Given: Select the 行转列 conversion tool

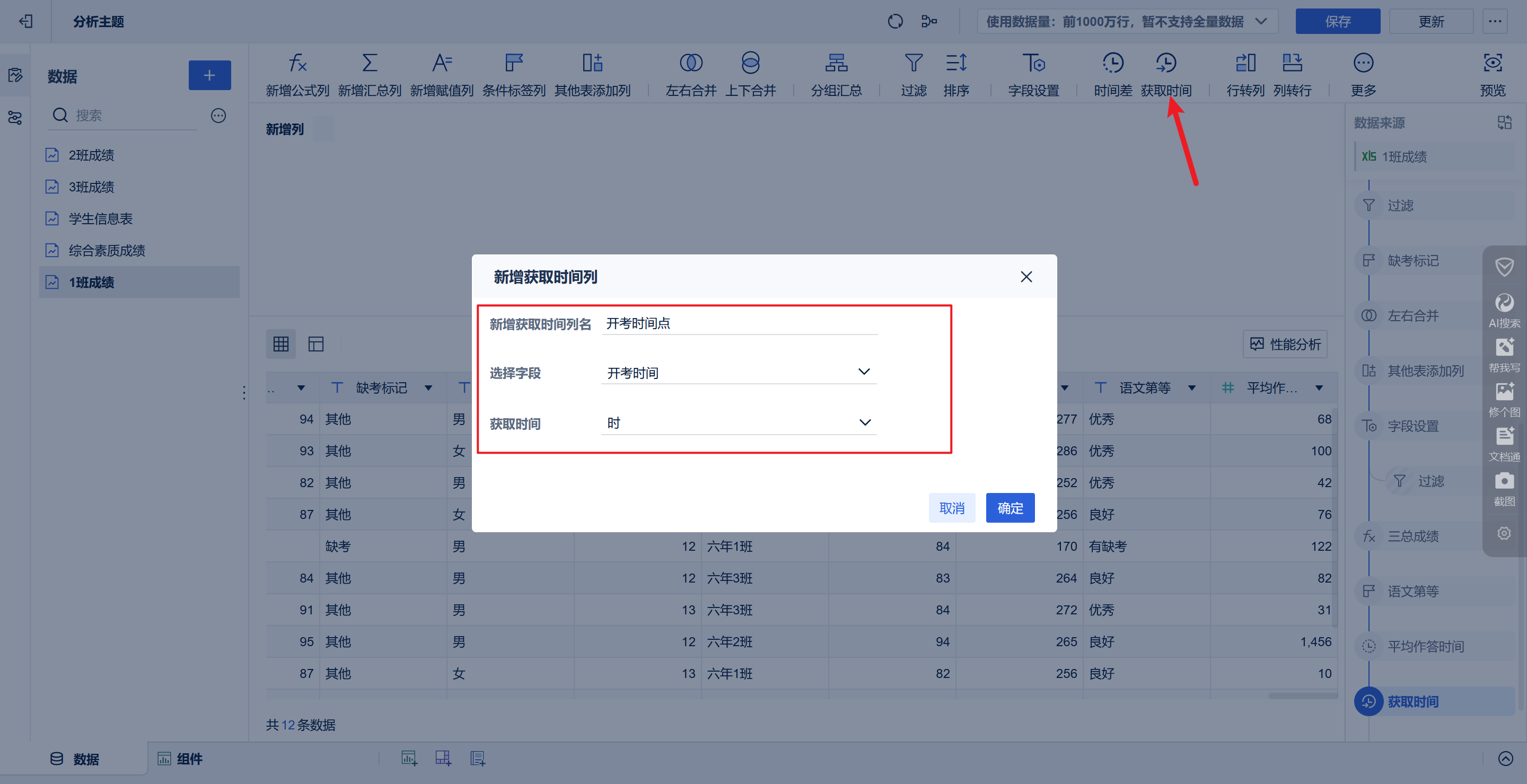Looking at the screenshot, I should click(x=1245, y=73).
